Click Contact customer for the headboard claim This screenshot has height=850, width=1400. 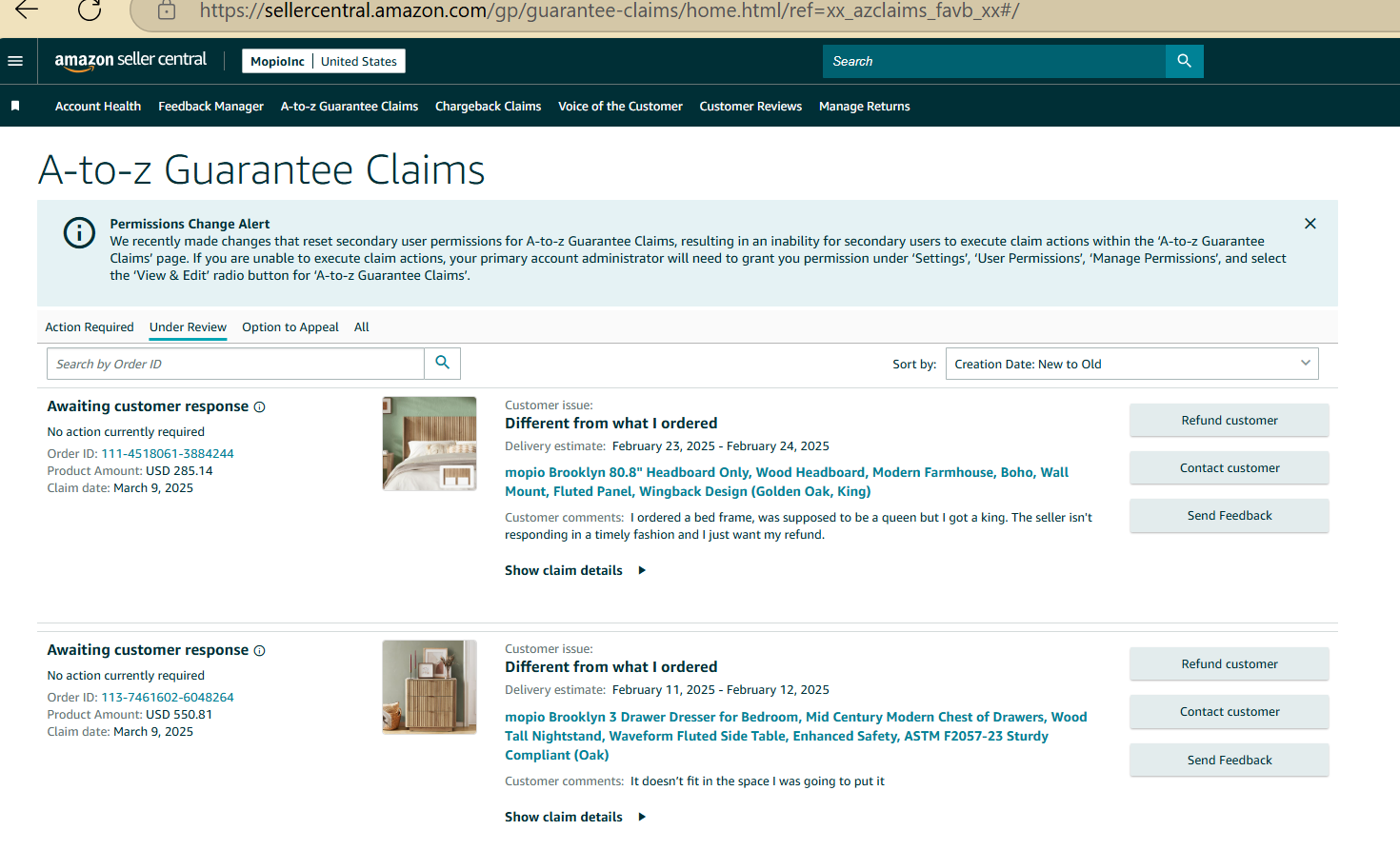coord(1230,467)
